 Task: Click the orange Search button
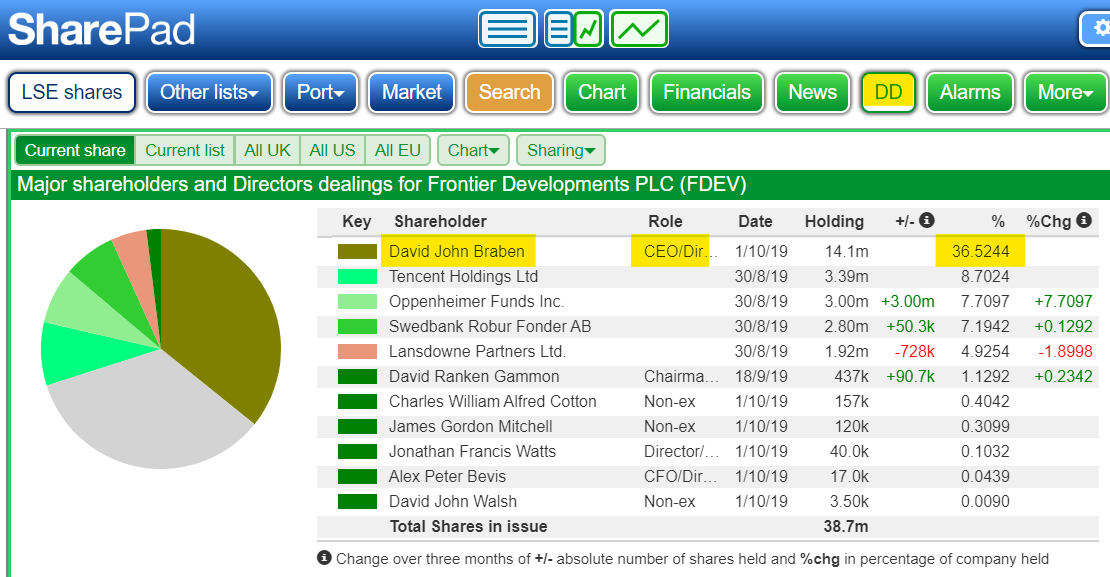tap(510, 92)
